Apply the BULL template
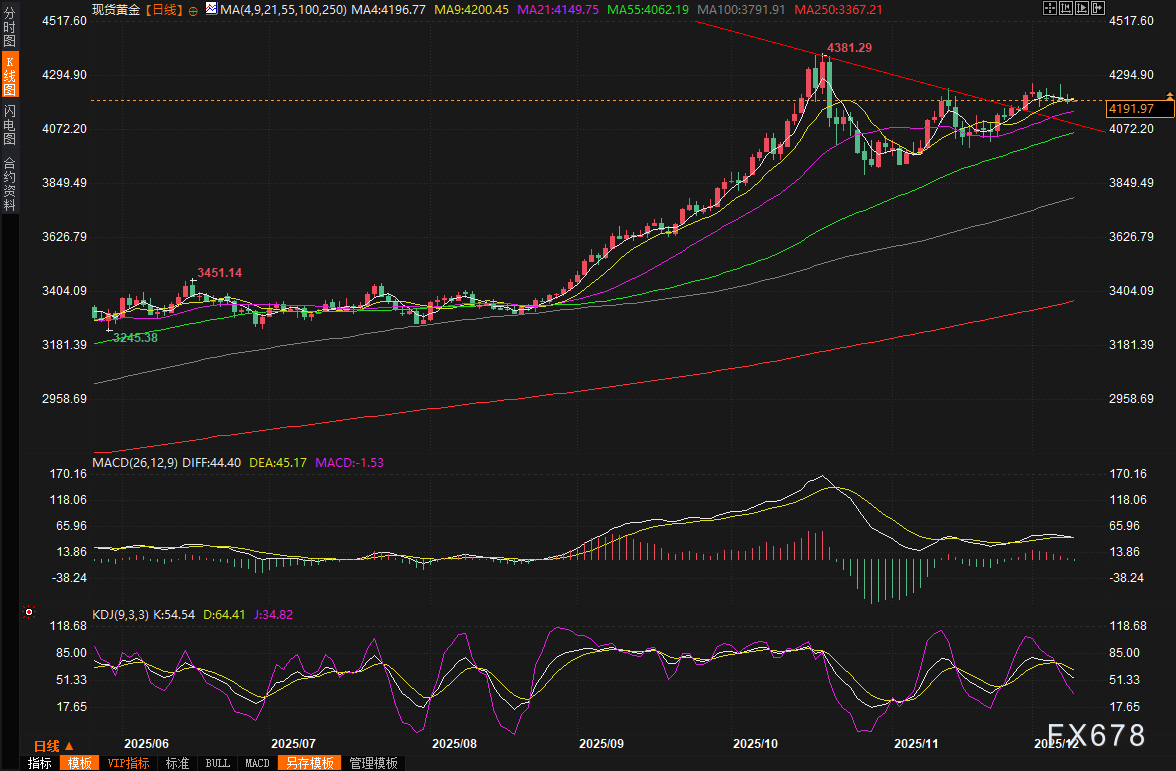This screenshot has width=1176, height=771. [217, 763]
